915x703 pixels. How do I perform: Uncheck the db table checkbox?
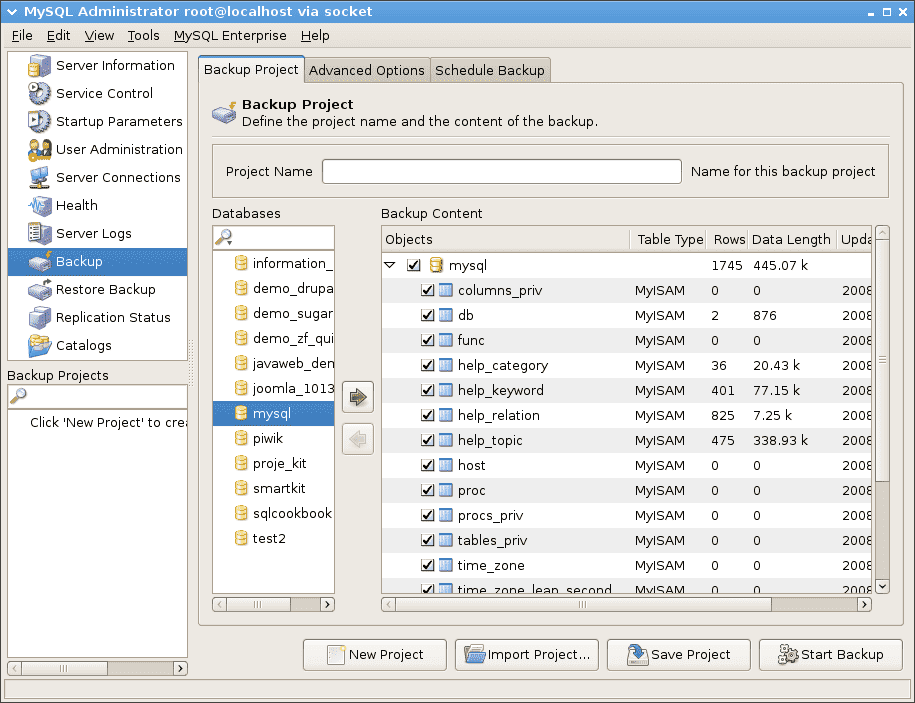[427, 315]
